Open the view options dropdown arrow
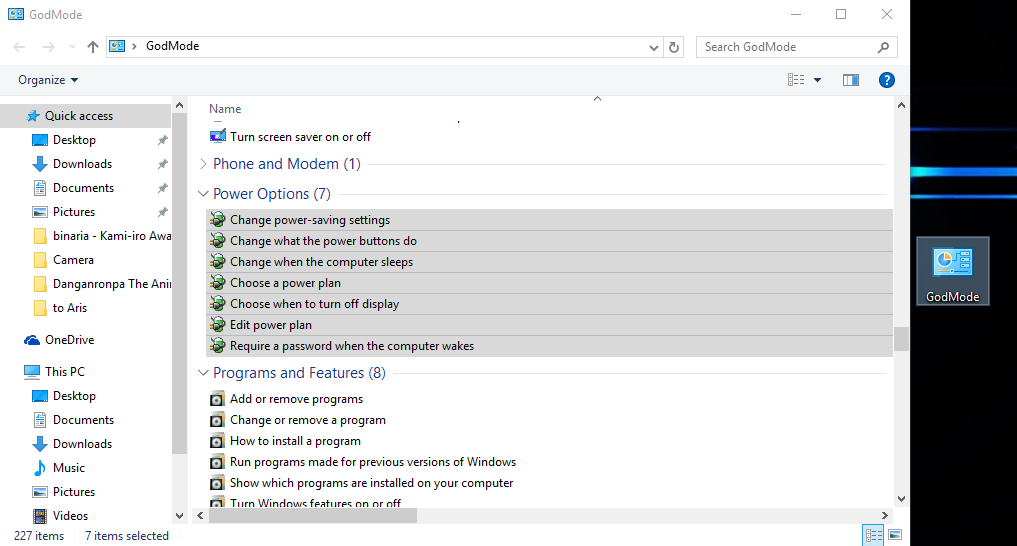1017x546 pixels. click(x=817, y=80)
